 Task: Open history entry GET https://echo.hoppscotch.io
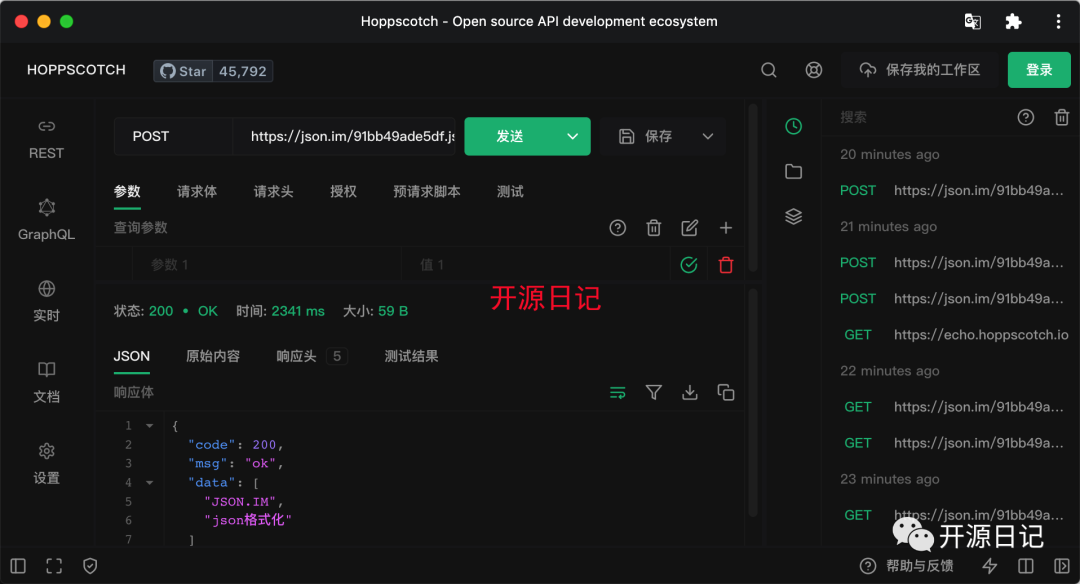tap(954, 335)
